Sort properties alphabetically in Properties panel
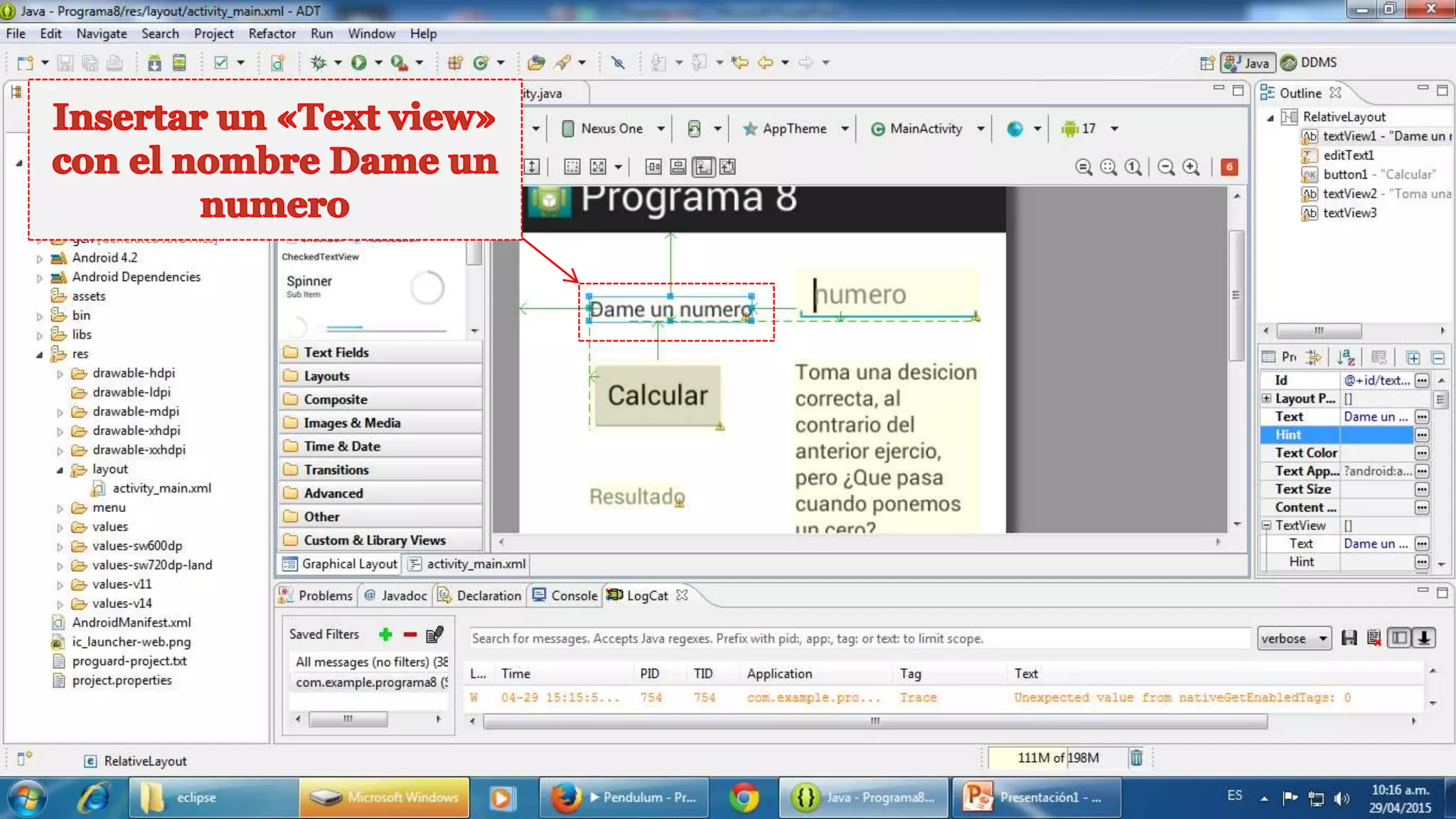 [x=1346, y=357]
